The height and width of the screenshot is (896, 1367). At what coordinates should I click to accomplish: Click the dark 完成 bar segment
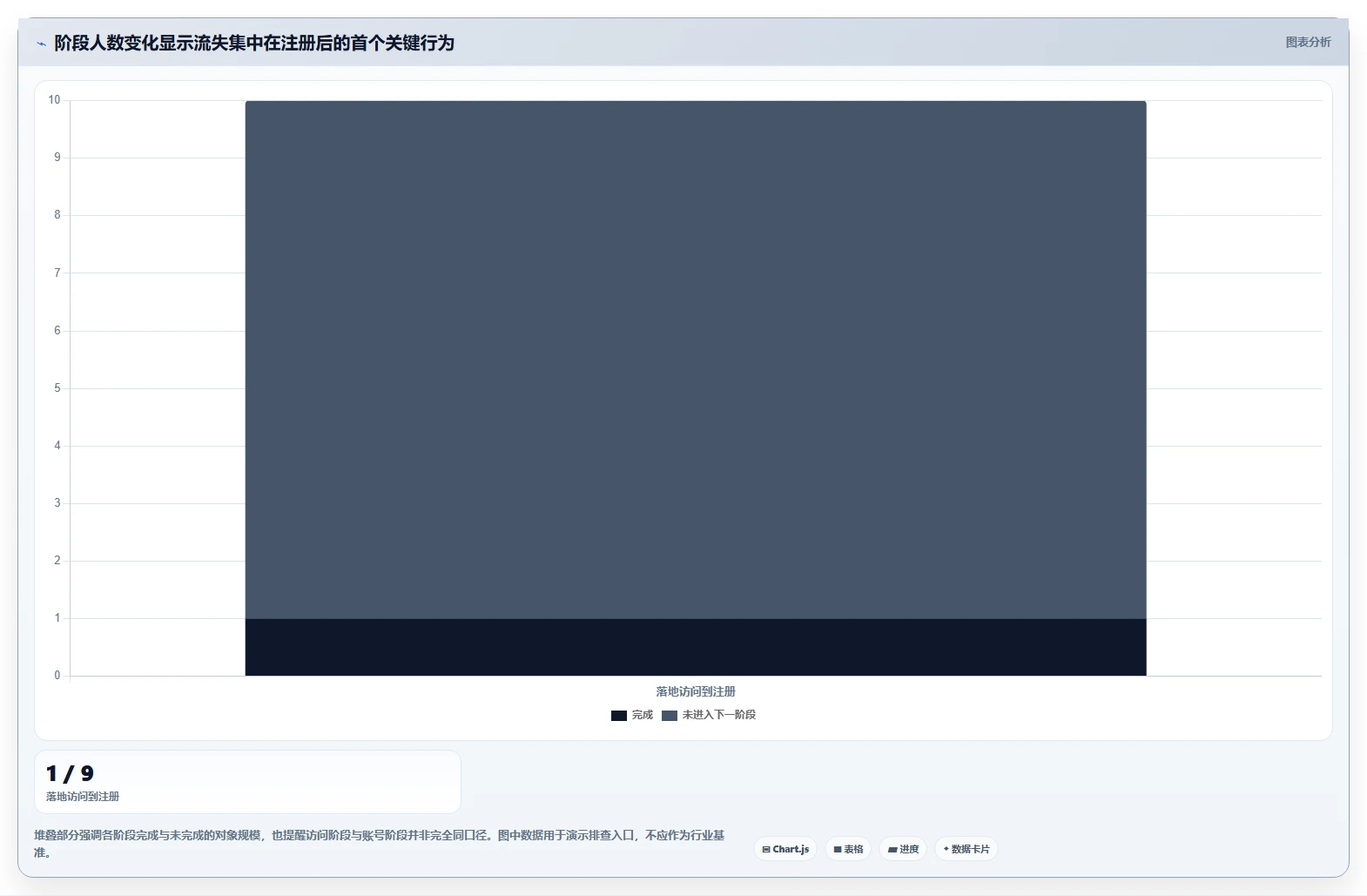[x=696, y=647]
